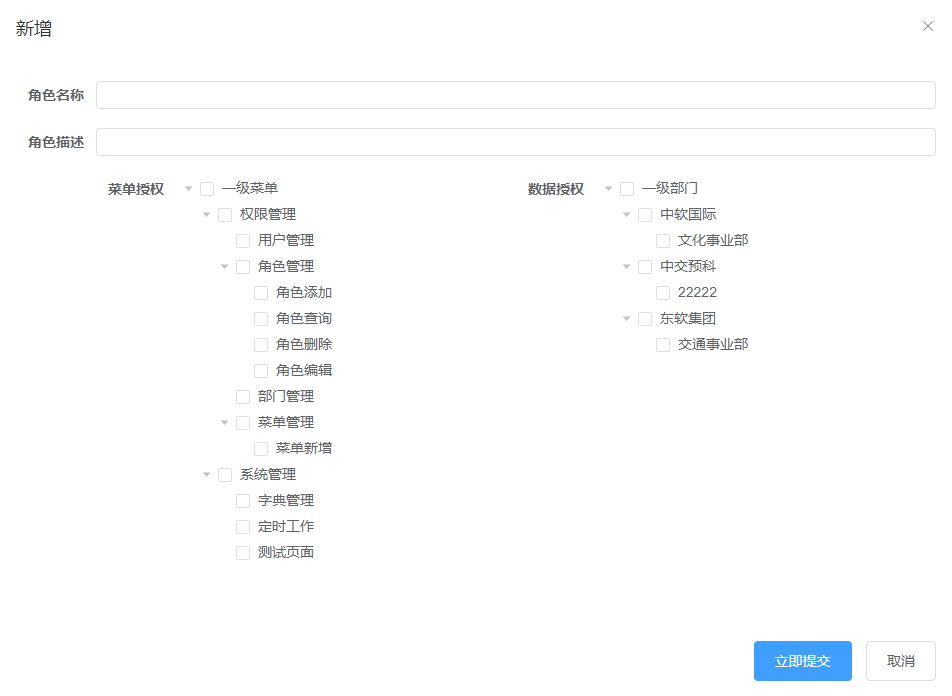Screen dimensions: 952x696
Task: Check the 字典管理 checkbox
Action: [242, 500]
